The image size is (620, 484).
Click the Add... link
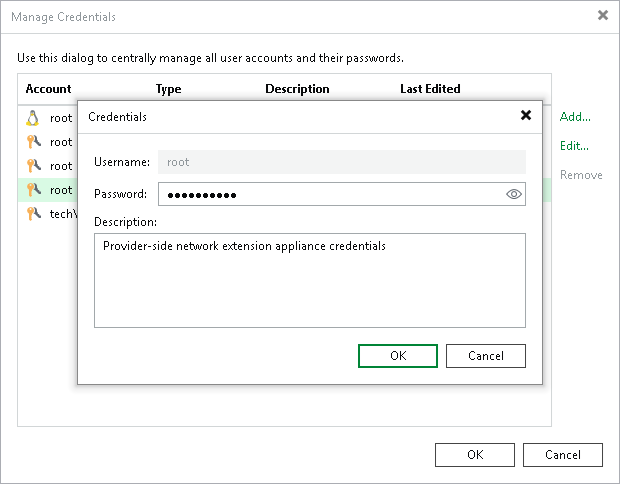pyautogui.click(x=575, y=117)
